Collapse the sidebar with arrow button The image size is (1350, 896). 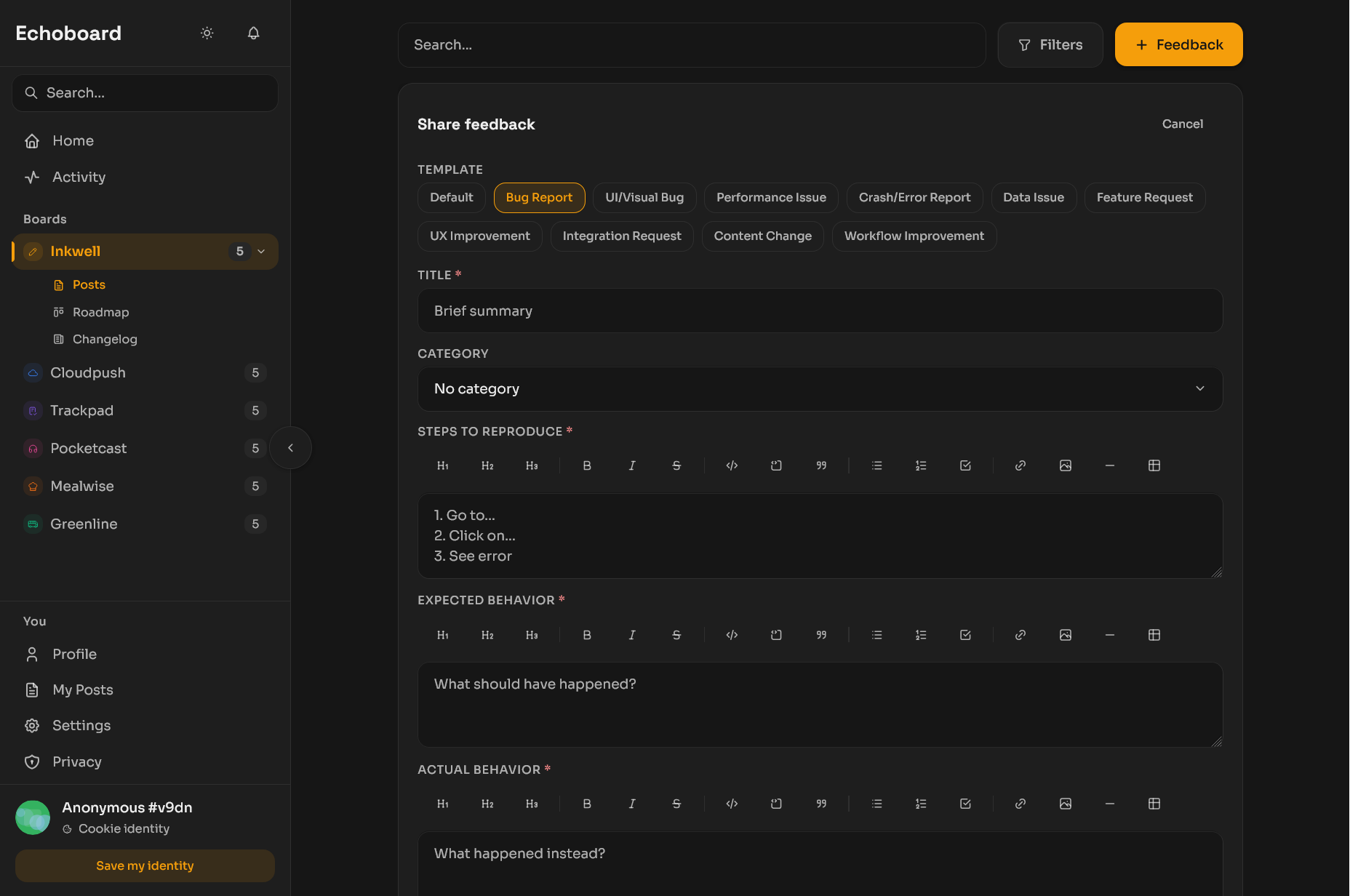[x=290, y=448]
